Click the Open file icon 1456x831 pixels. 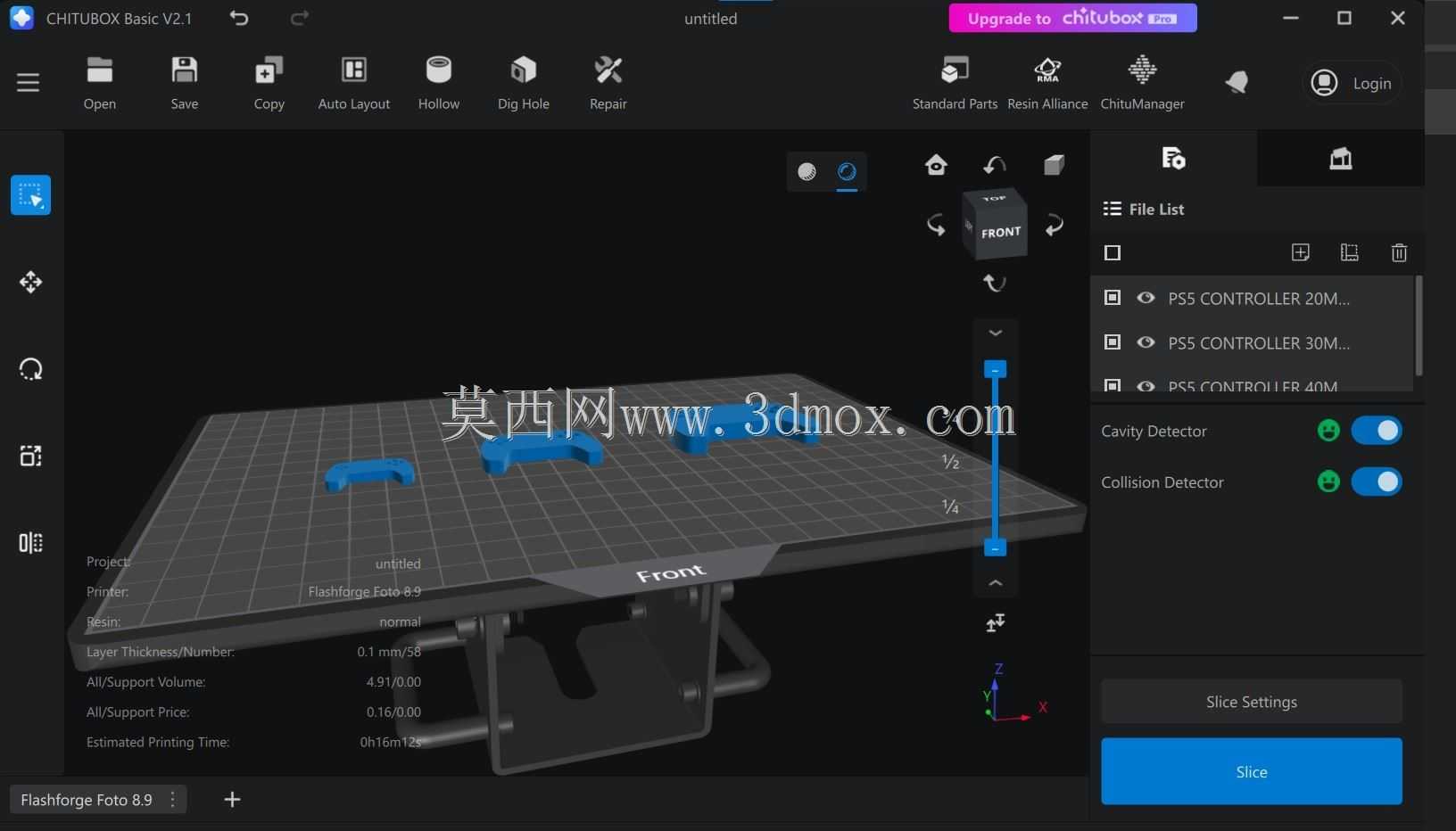[99, 83]
